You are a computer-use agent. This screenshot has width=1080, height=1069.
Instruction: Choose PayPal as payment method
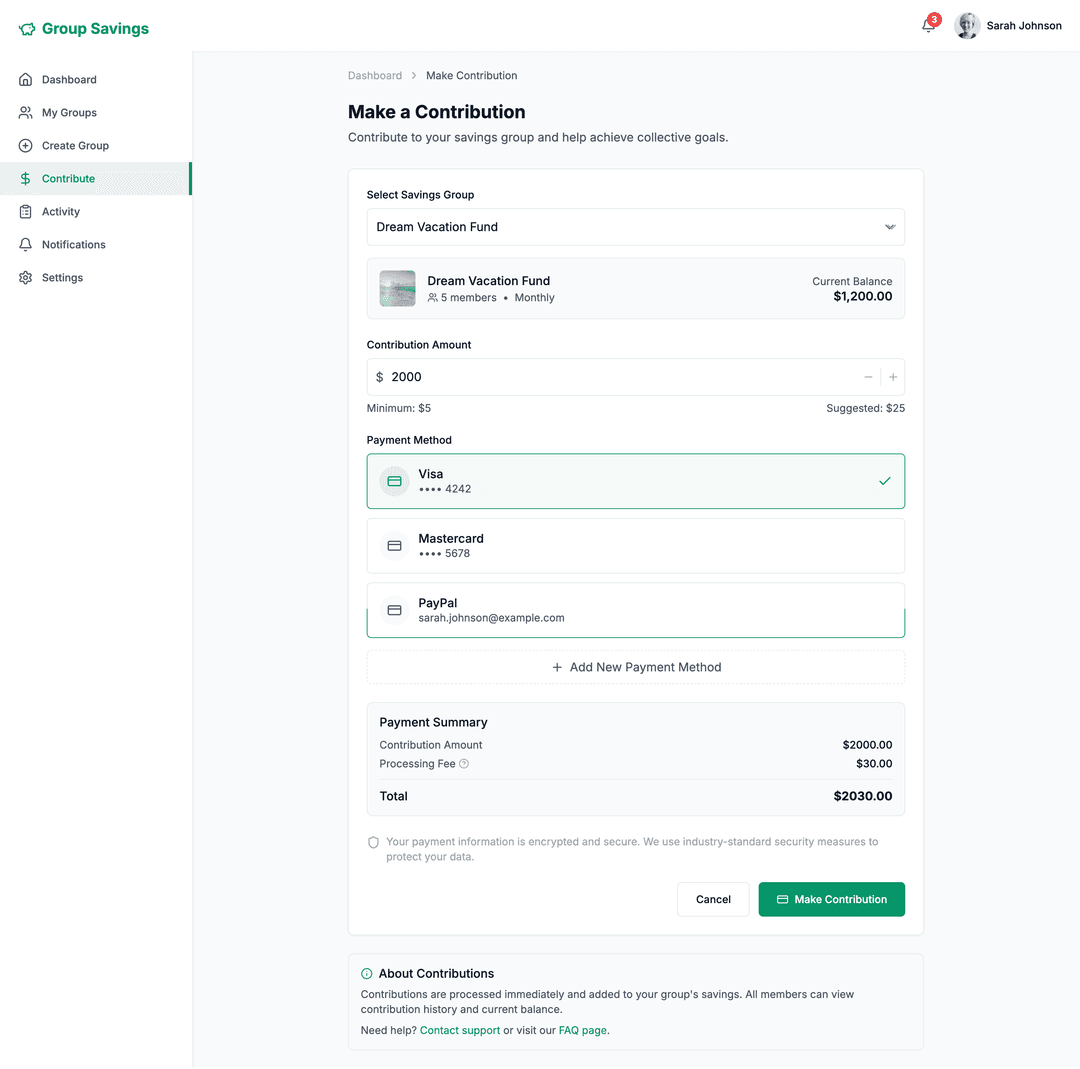[635, 610]
